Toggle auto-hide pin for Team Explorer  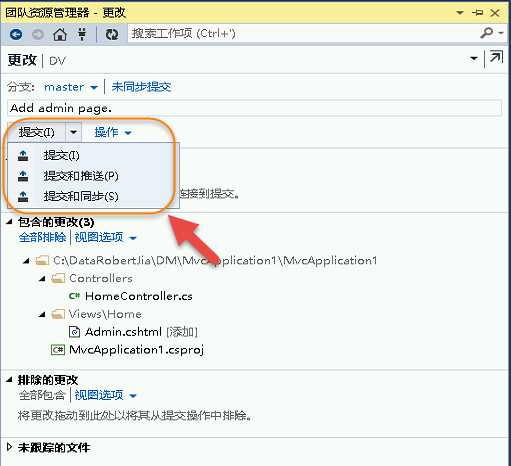[478, 13]
